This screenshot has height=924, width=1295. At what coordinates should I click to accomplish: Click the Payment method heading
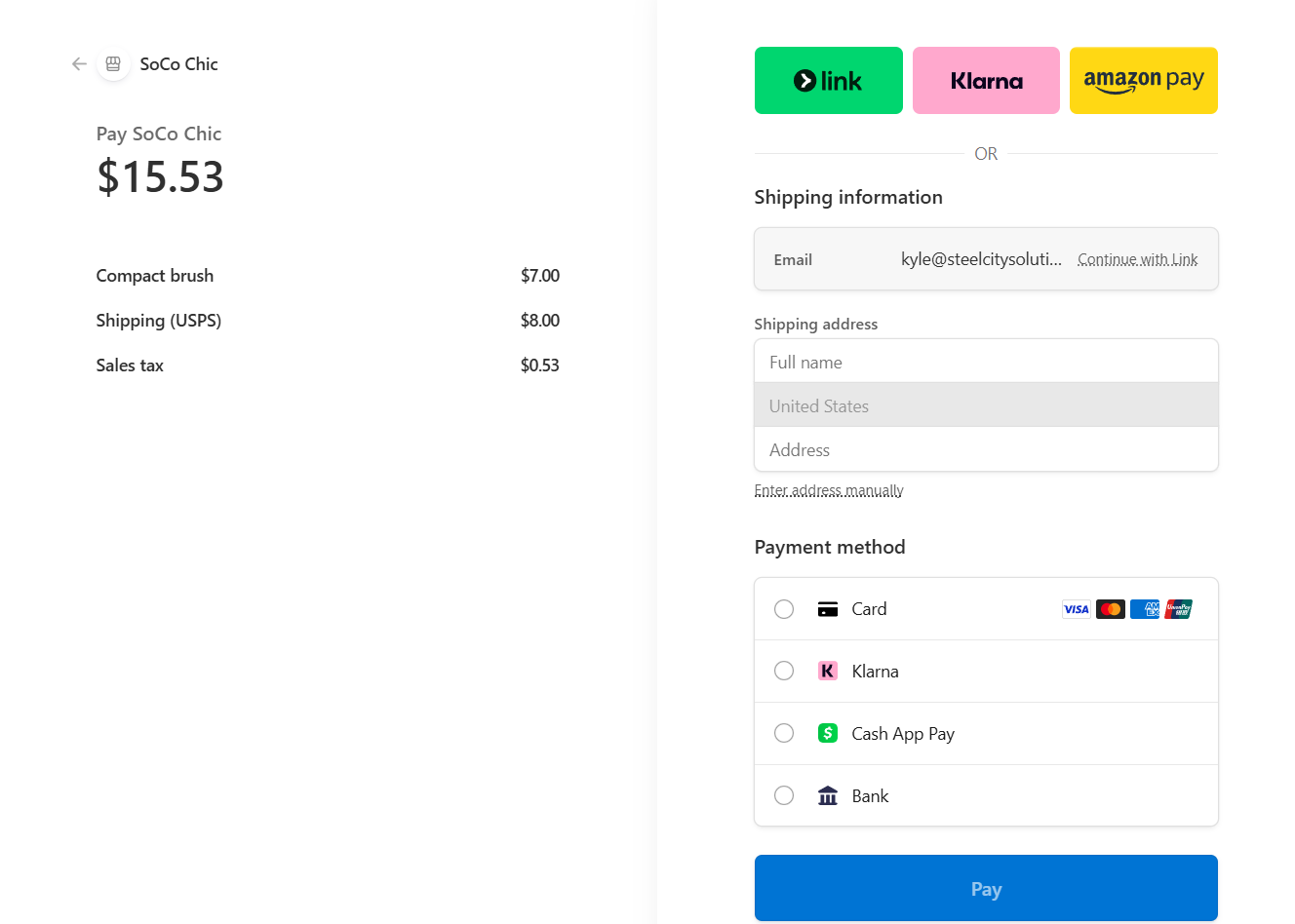click(830, 547)
